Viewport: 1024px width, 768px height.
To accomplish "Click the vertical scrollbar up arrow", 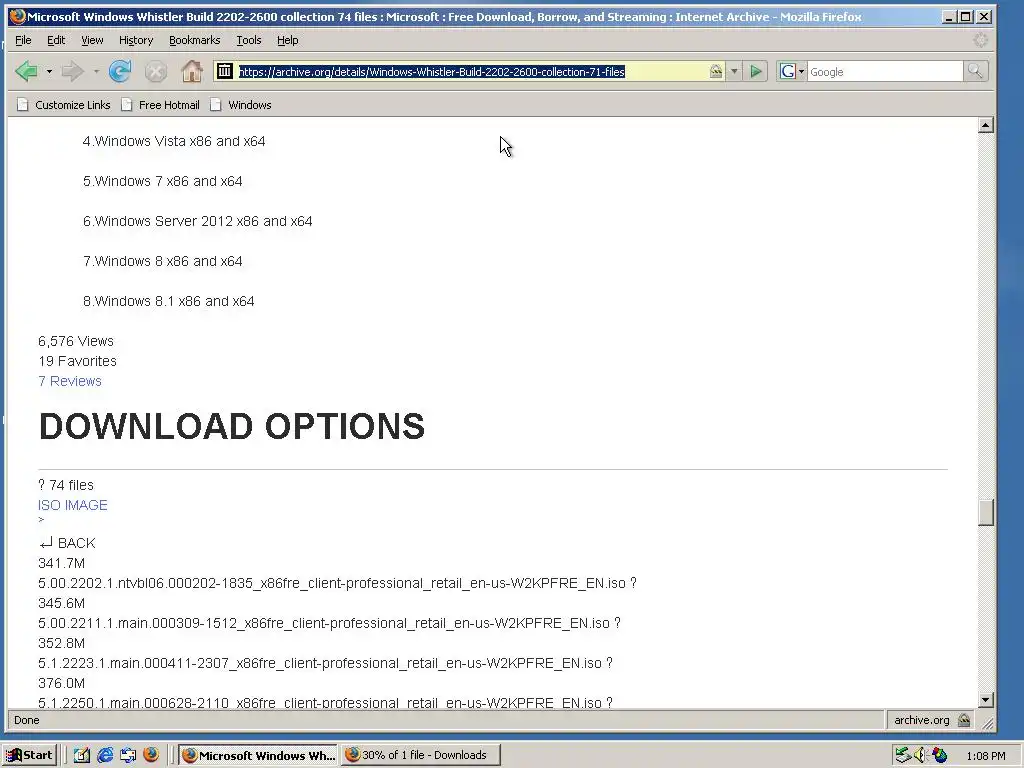I will [986, 125].
